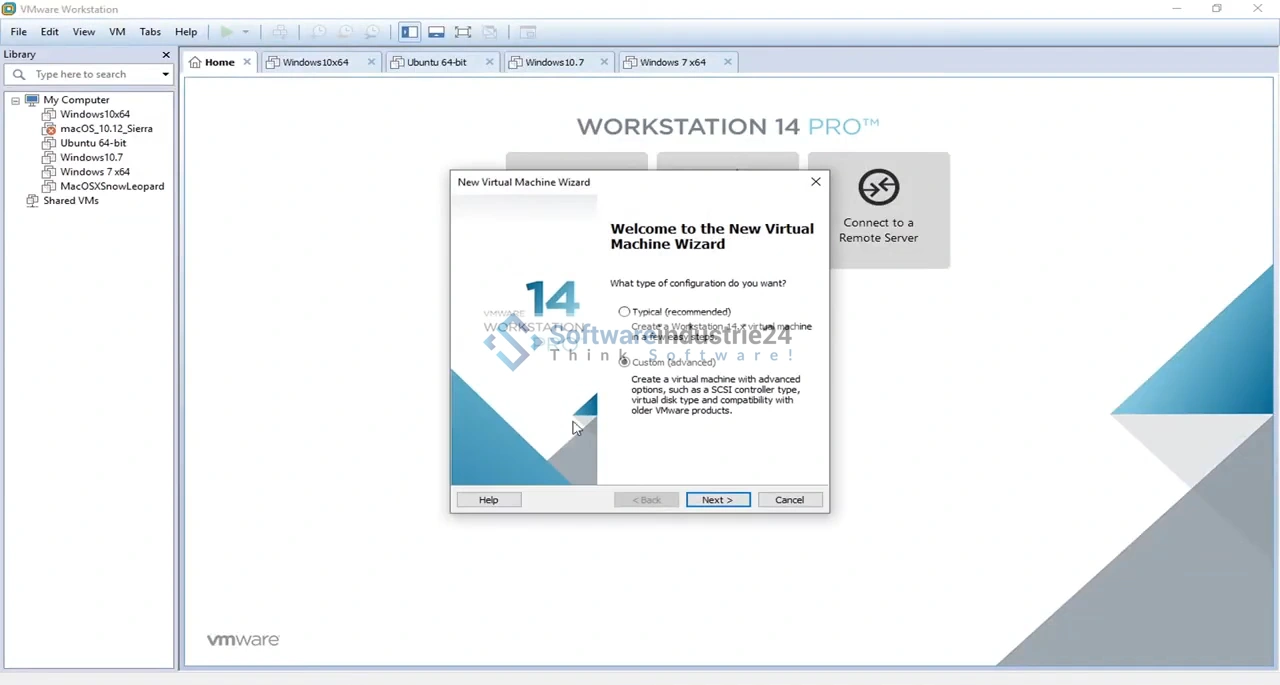Click the green Power On play icon
The image size is (1280, 685).
[x=227, y=32]
